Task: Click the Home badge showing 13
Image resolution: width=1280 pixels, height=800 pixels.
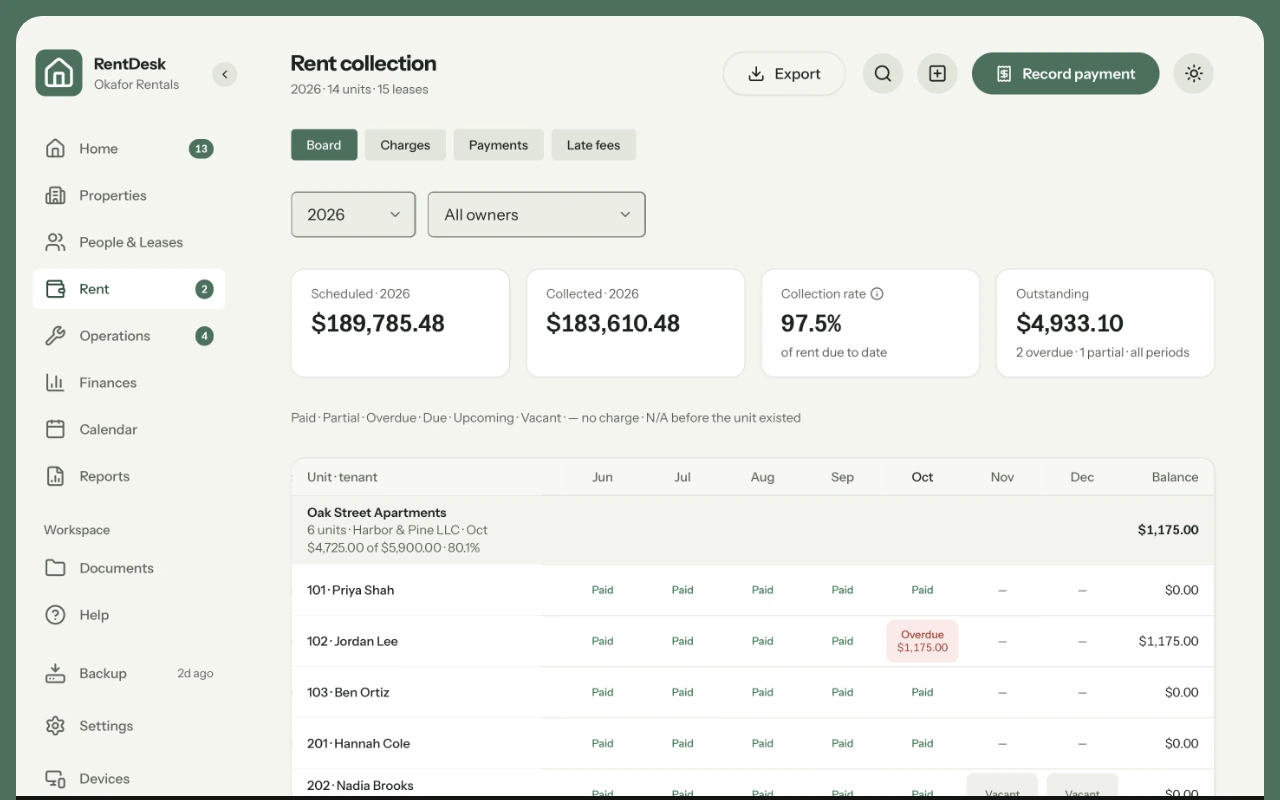Action: pos(201,149)
